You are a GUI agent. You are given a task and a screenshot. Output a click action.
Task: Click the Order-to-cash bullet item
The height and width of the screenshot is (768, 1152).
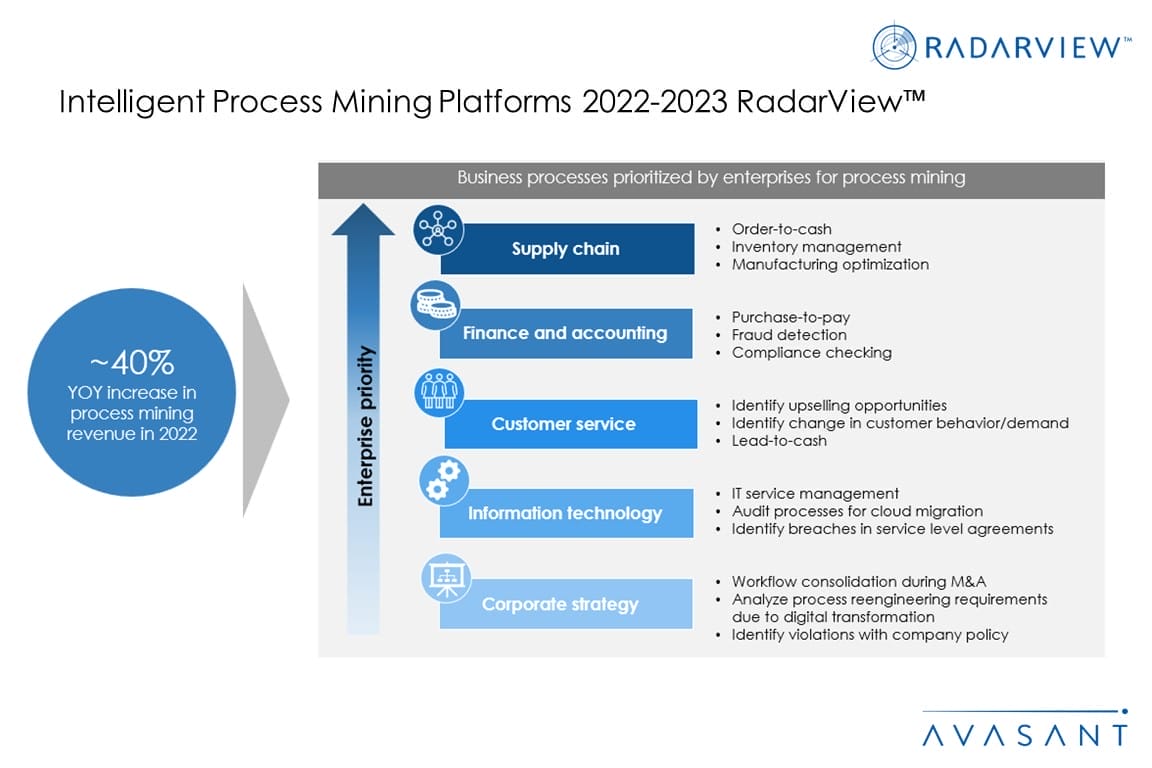pyautogui.click(x=781, y=229)
